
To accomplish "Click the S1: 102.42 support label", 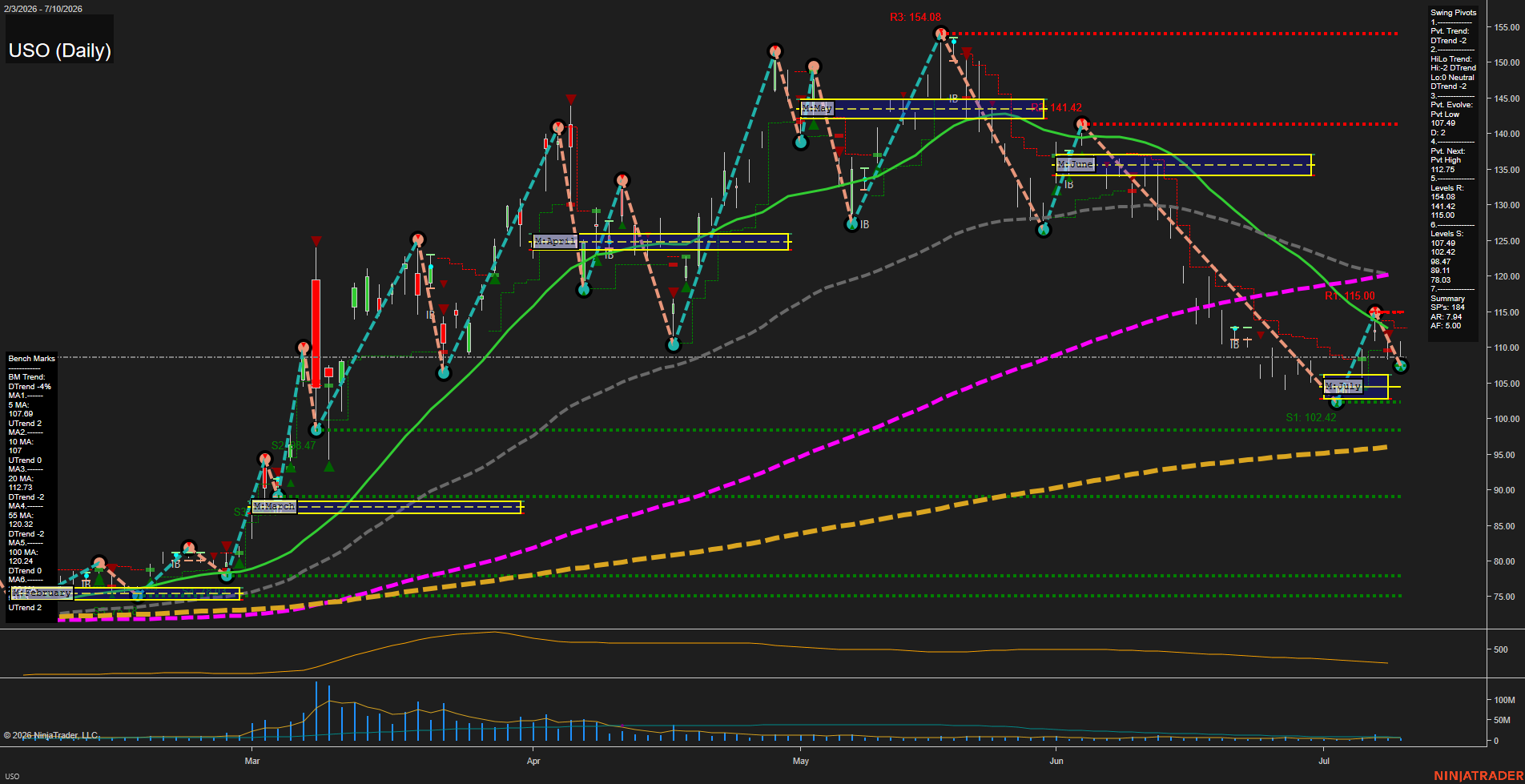I will point(1311,417).
